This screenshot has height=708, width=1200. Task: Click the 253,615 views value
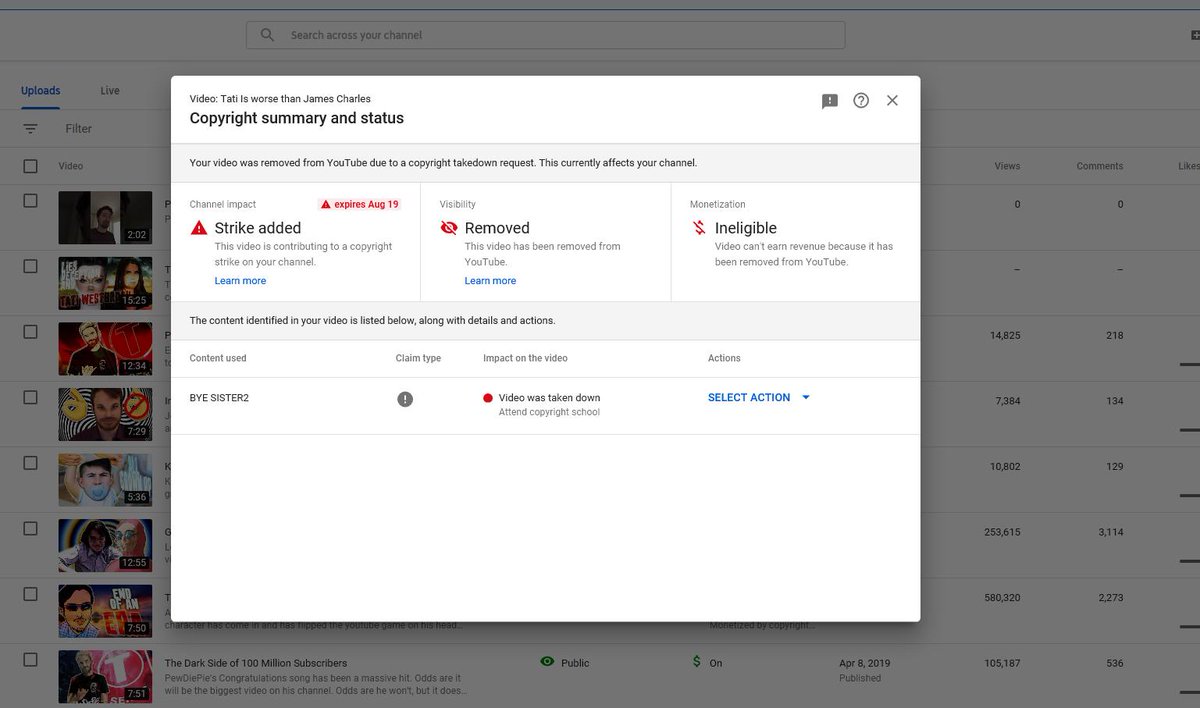pyautogui.click(x=1002, y=533)
